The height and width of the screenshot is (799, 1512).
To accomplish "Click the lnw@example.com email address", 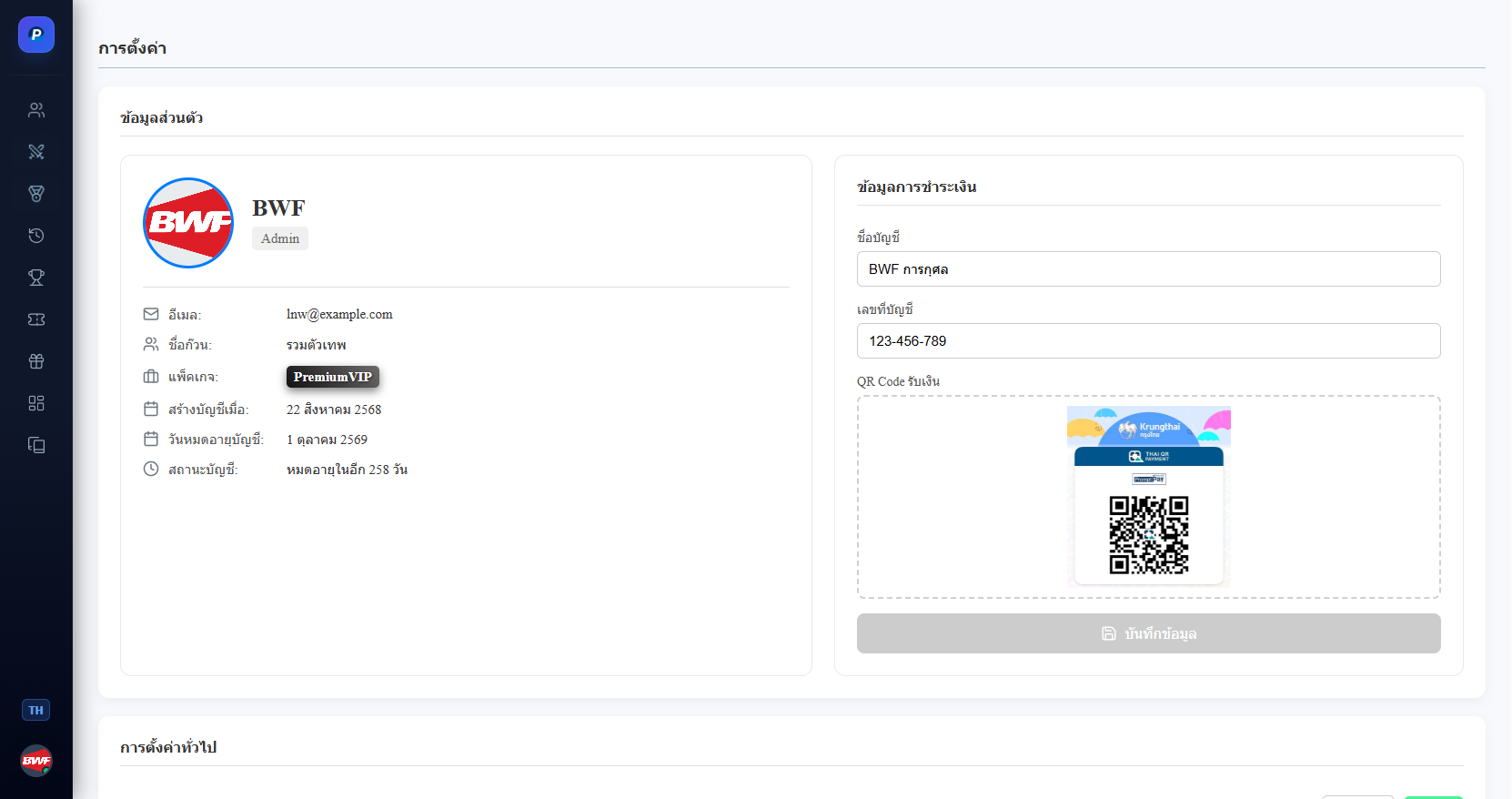I will coord(339,314).
